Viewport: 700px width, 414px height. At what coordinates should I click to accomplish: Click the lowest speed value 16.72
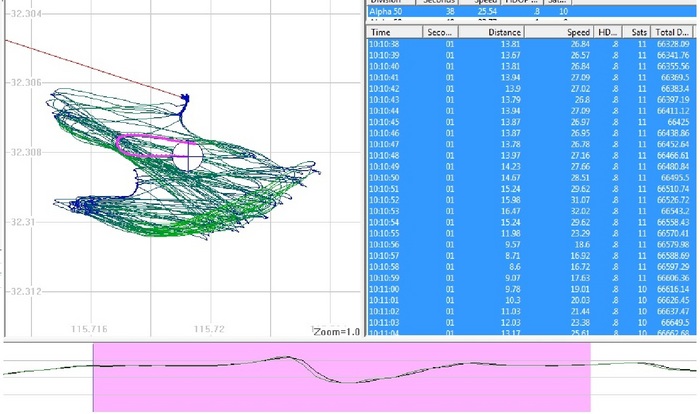pyautogui.click(x=580, y=267)
